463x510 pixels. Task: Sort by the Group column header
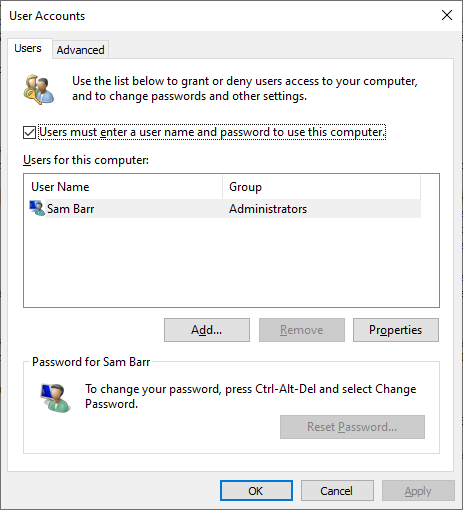click(x=321, y=187)
